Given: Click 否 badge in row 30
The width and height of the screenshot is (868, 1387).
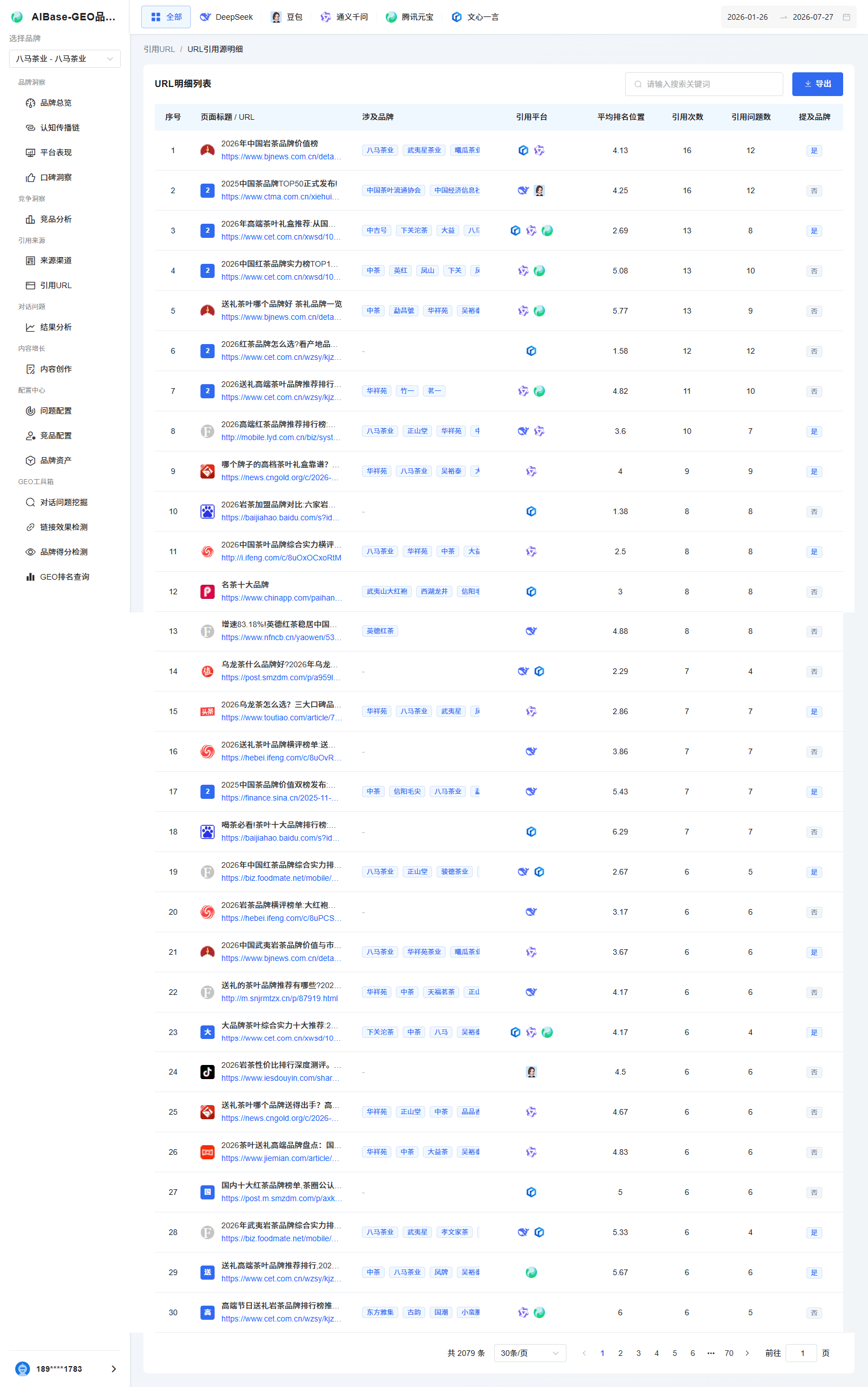Looking at the screenshot, I should pyautogui.click(x=814, y=1313).
